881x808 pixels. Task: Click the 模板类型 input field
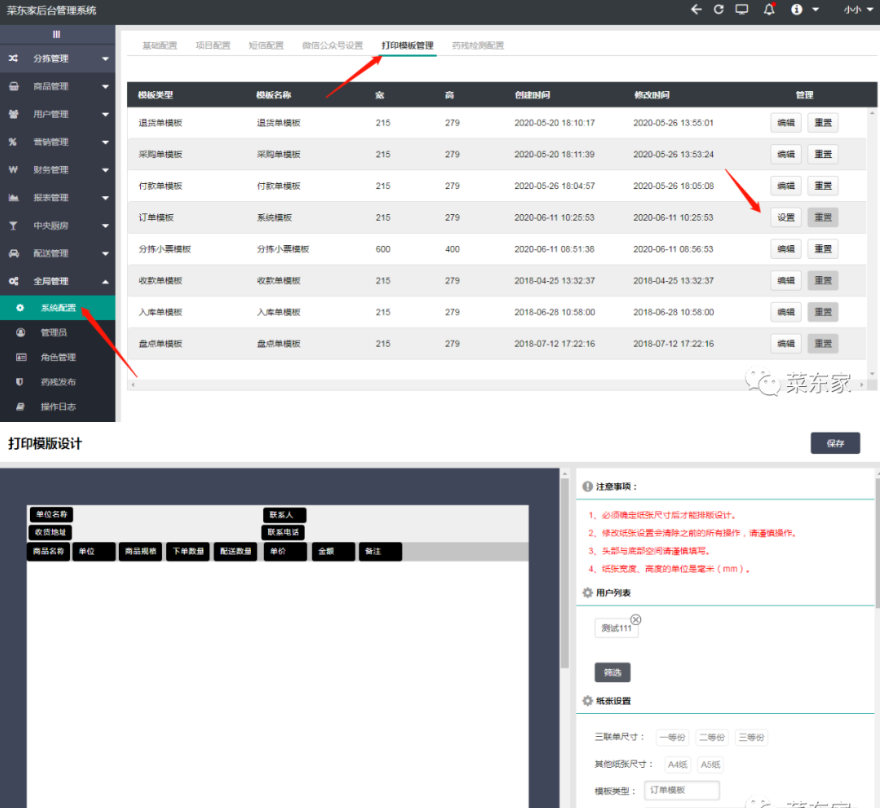(x=682, y=791)
